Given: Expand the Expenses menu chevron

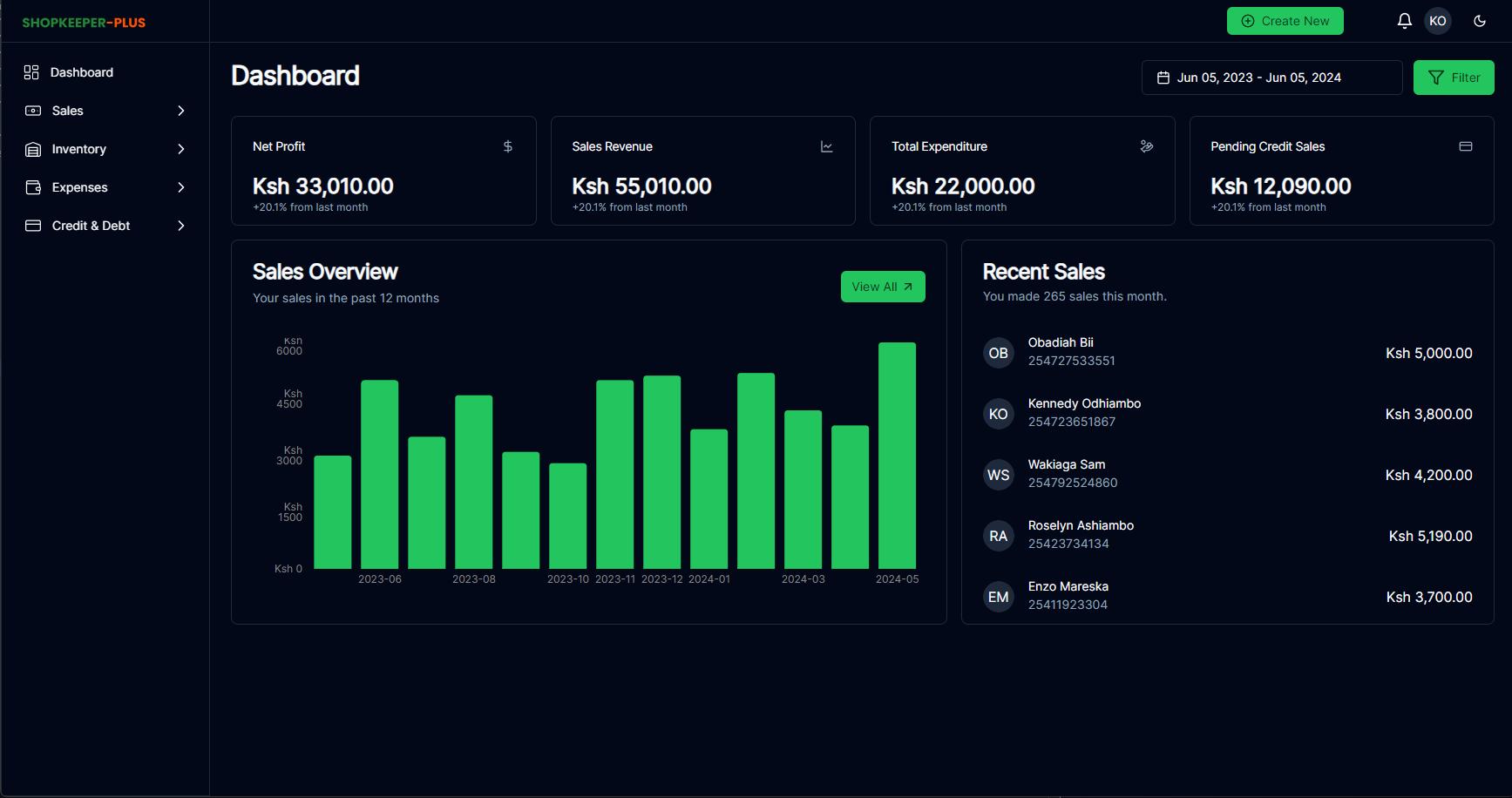Looking at the screenshot, I should [x=181, y=187].
